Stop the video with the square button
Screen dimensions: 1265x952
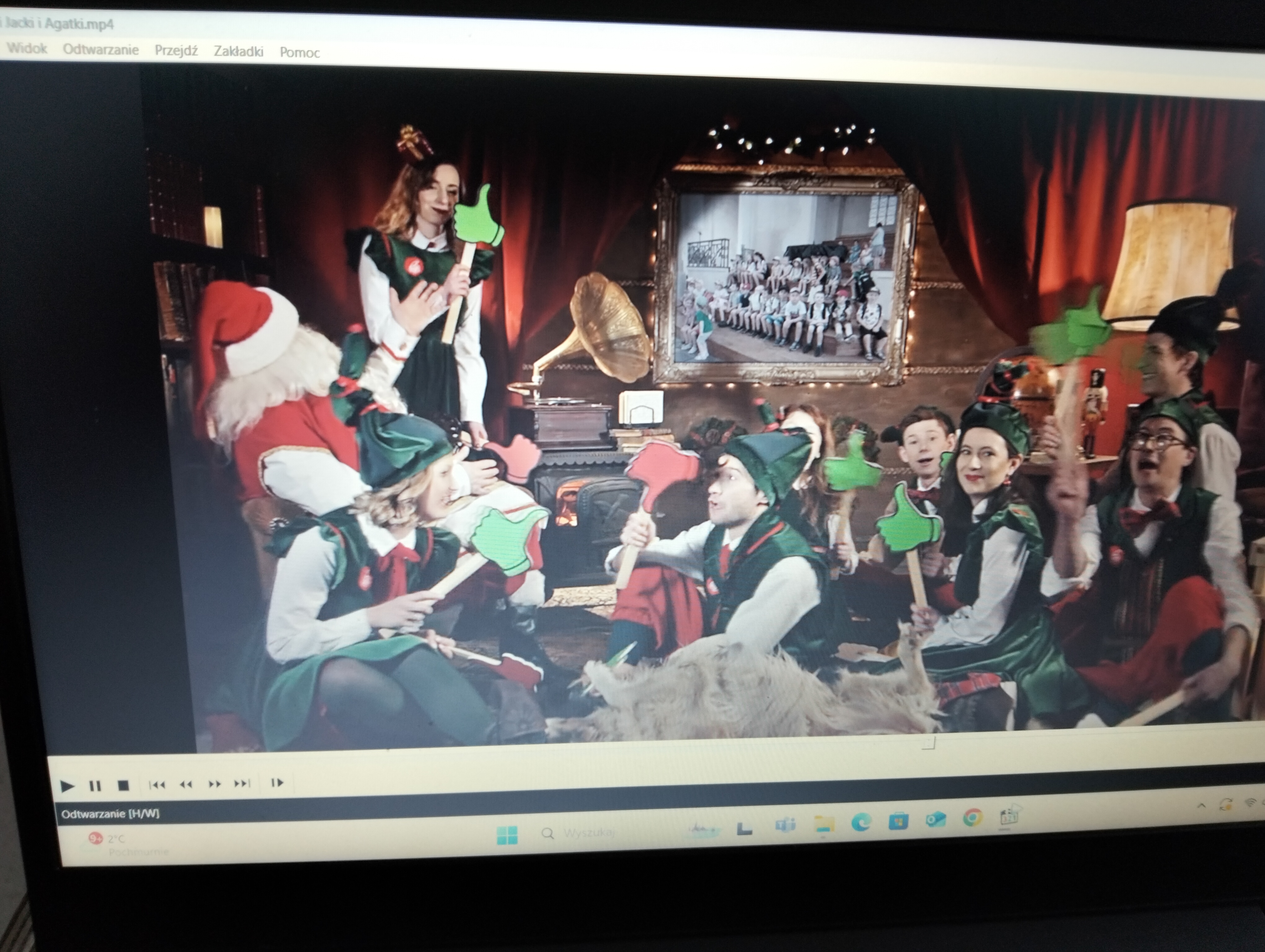(123, 786)
